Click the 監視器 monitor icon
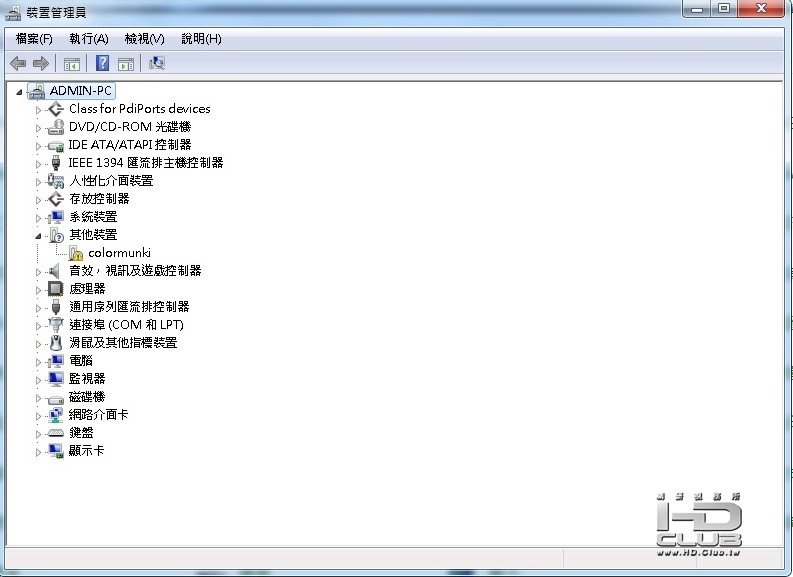The width and height of the screenshot is (793, 577). click(x=56, y=379)
